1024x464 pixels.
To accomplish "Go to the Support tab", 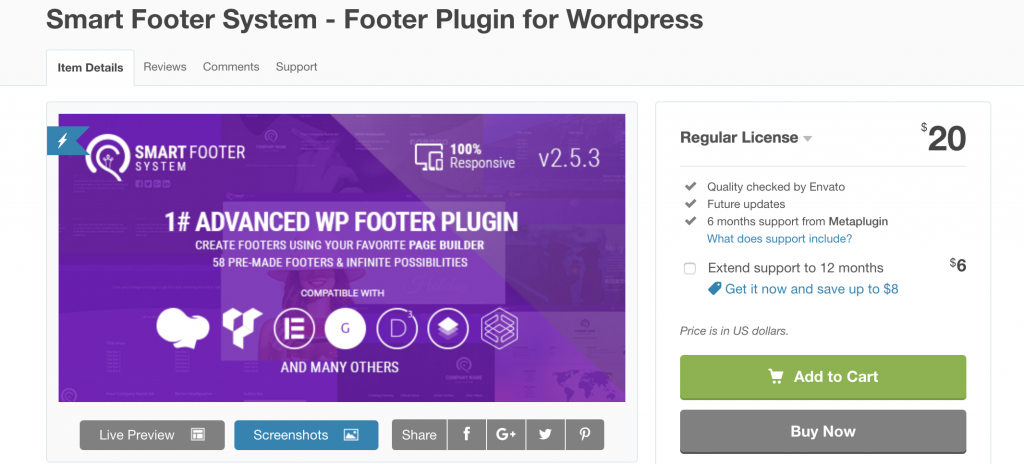I will point(296,67).
